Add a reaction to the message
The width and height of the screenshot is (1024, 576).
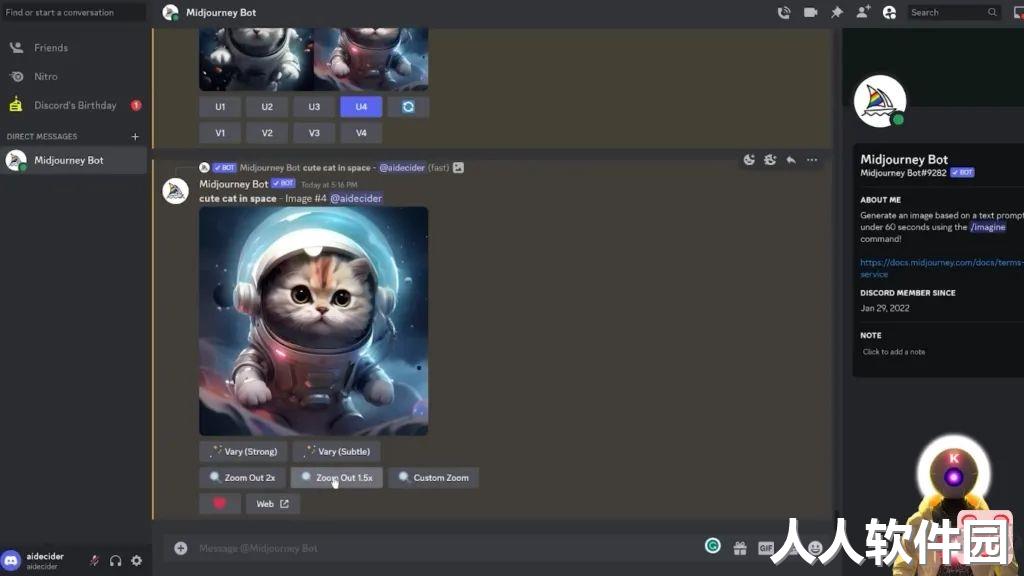(x=749, y=160)
